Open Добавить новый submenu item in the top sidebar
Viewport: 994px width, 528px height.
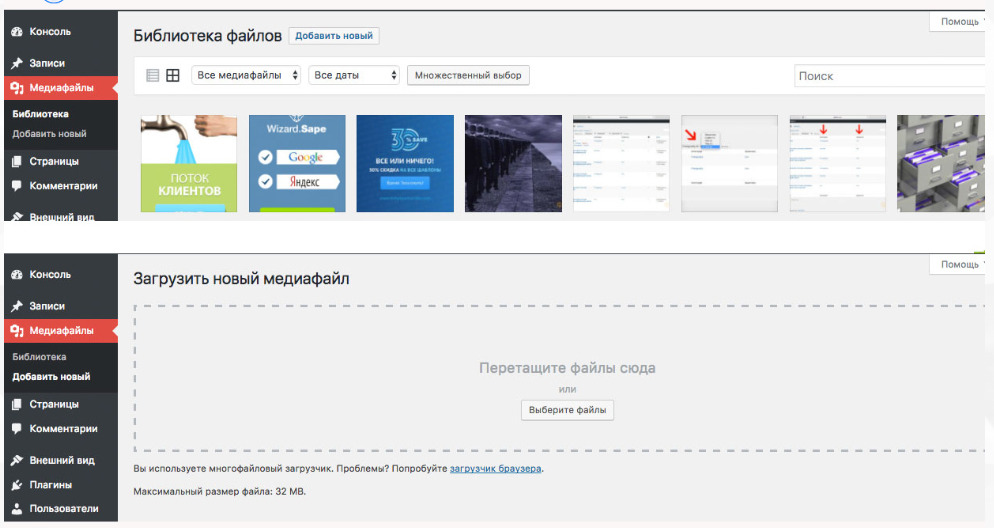pyautogui.click(x=49, y=134)
